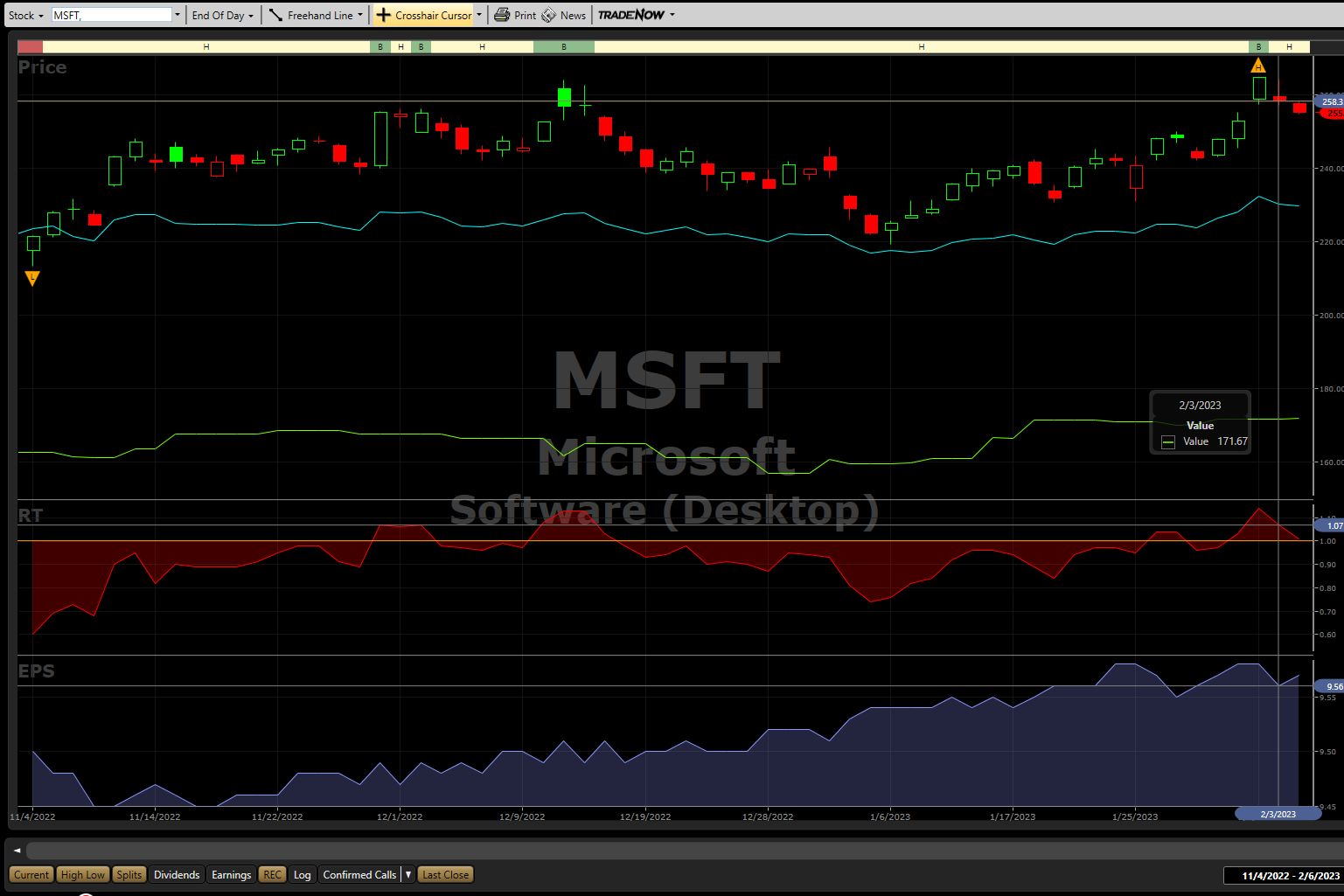
Task: Toggle the Splits display option
Action: (x=129, y=874)
